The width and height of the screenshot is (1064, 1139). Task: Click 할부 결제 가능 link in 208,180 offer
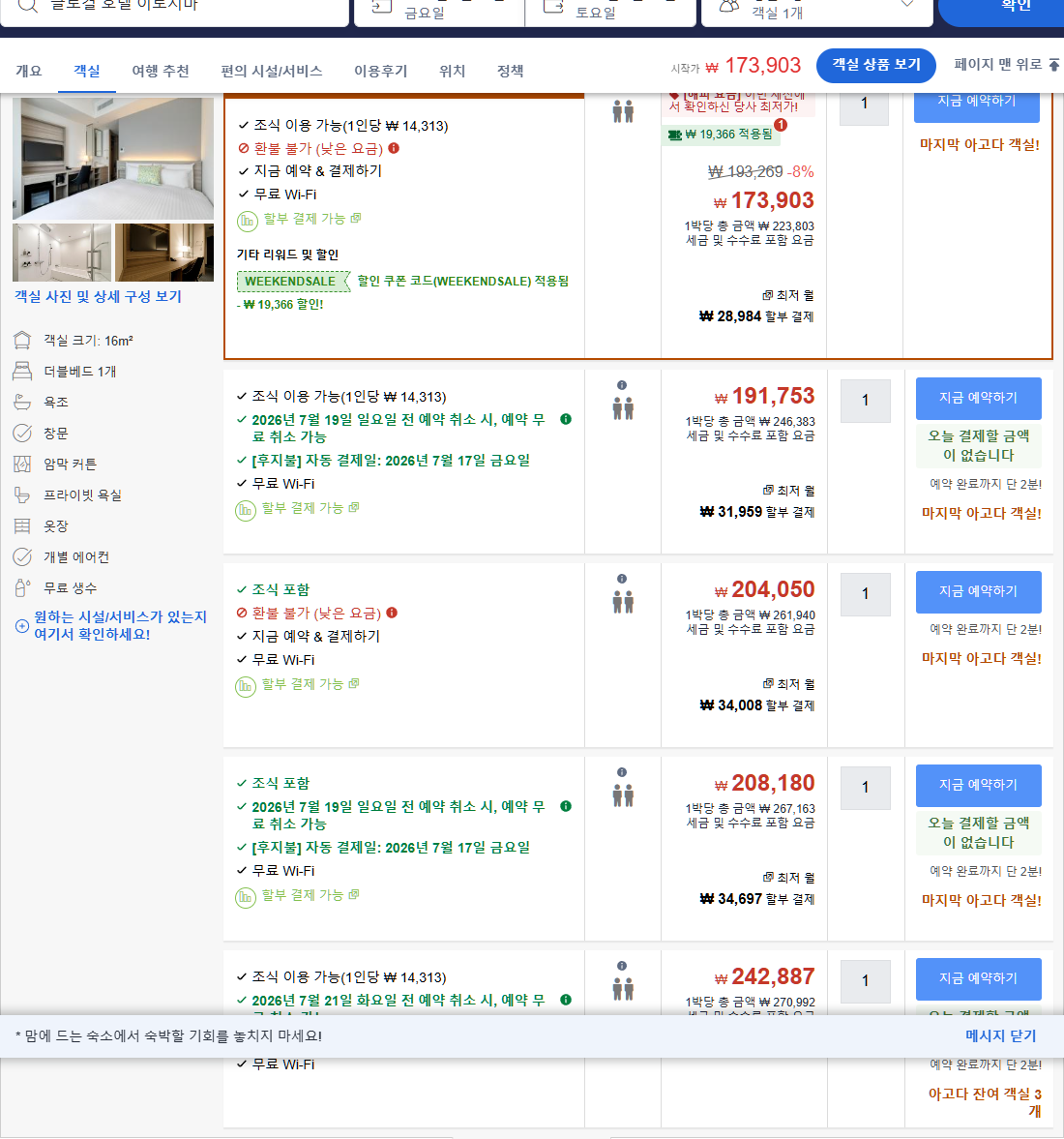(x=310, y=895)
